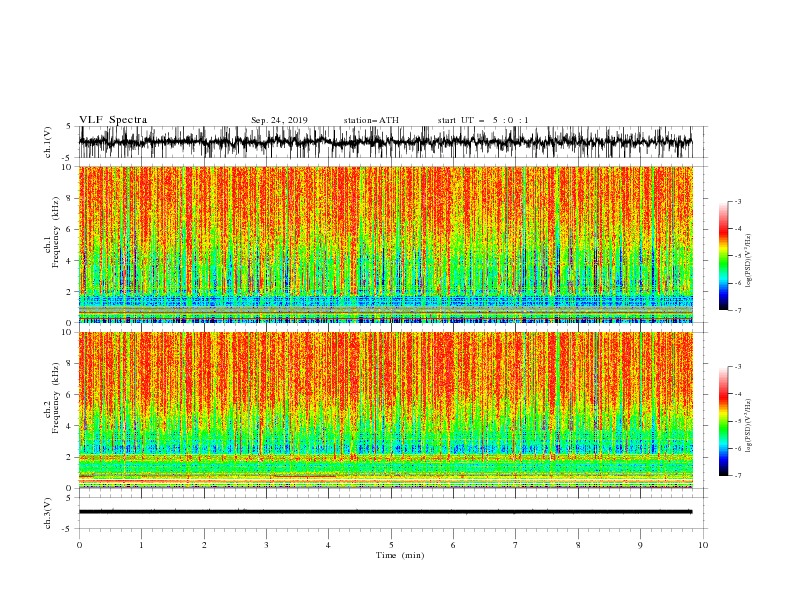
Task: Click time axis tick label '3'
Action: point(266,545)
